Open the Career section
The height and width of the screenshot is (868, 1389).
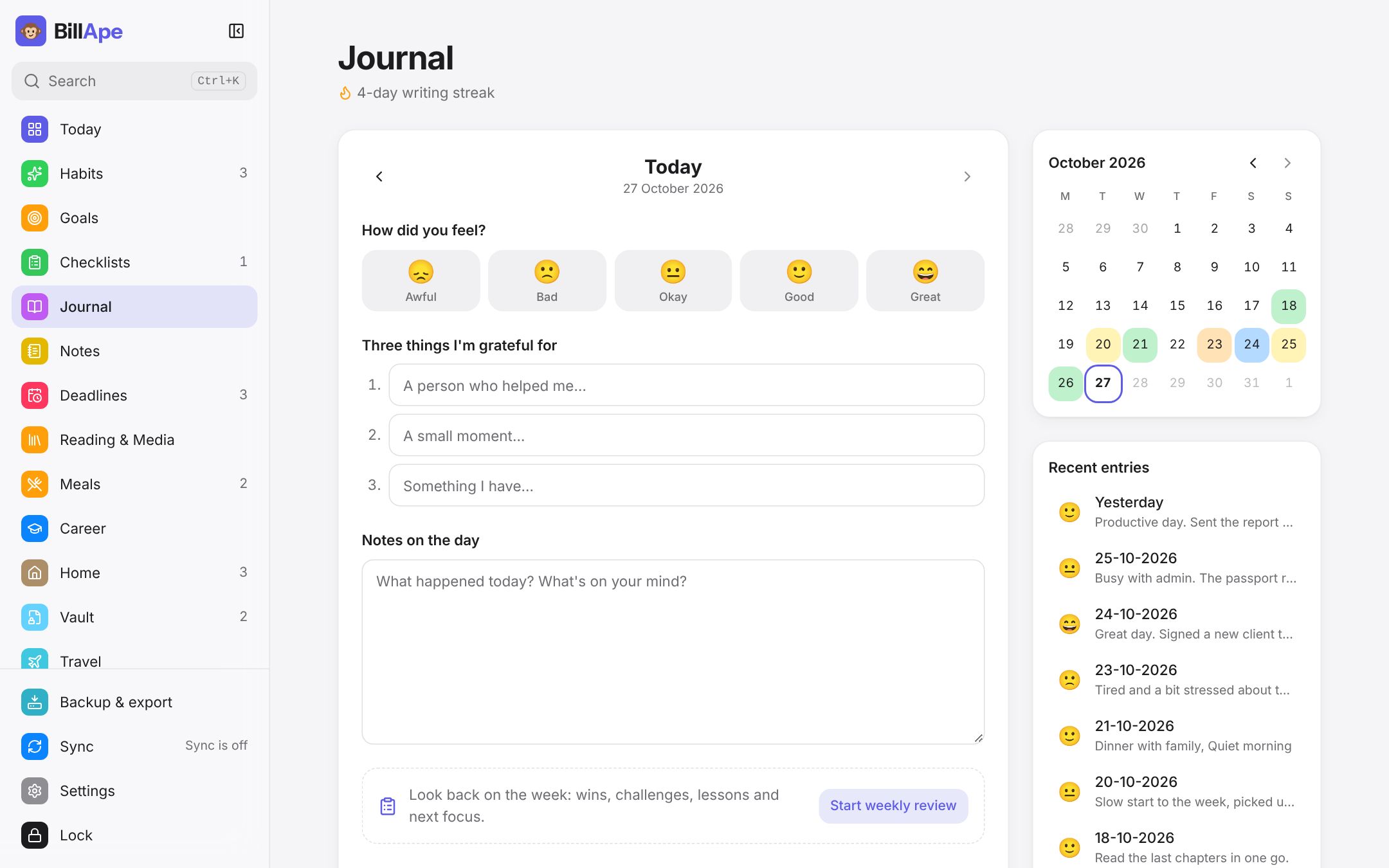pyautogui.click(x=134, y=529)
